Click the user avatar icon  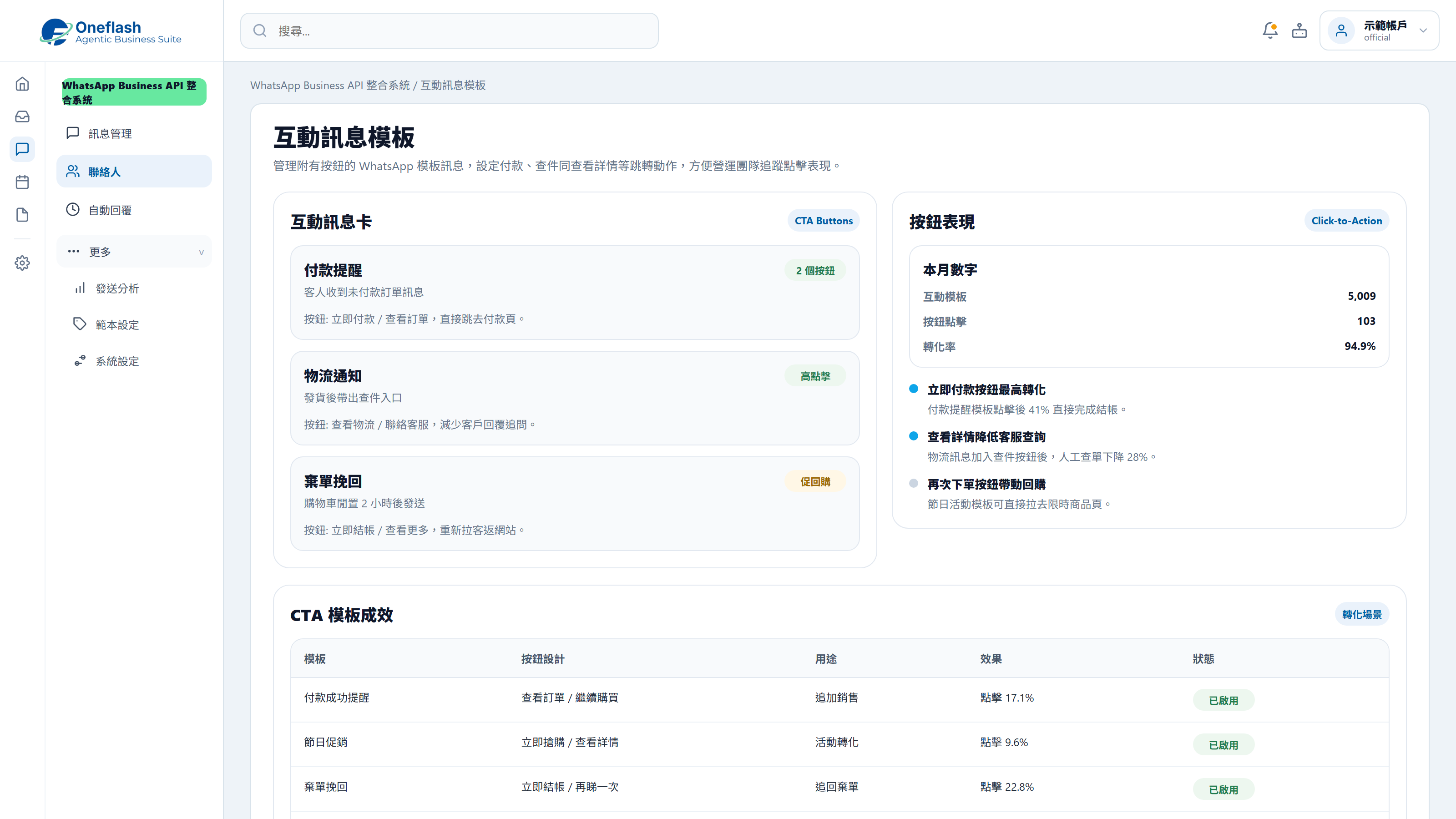(1341, 30)
